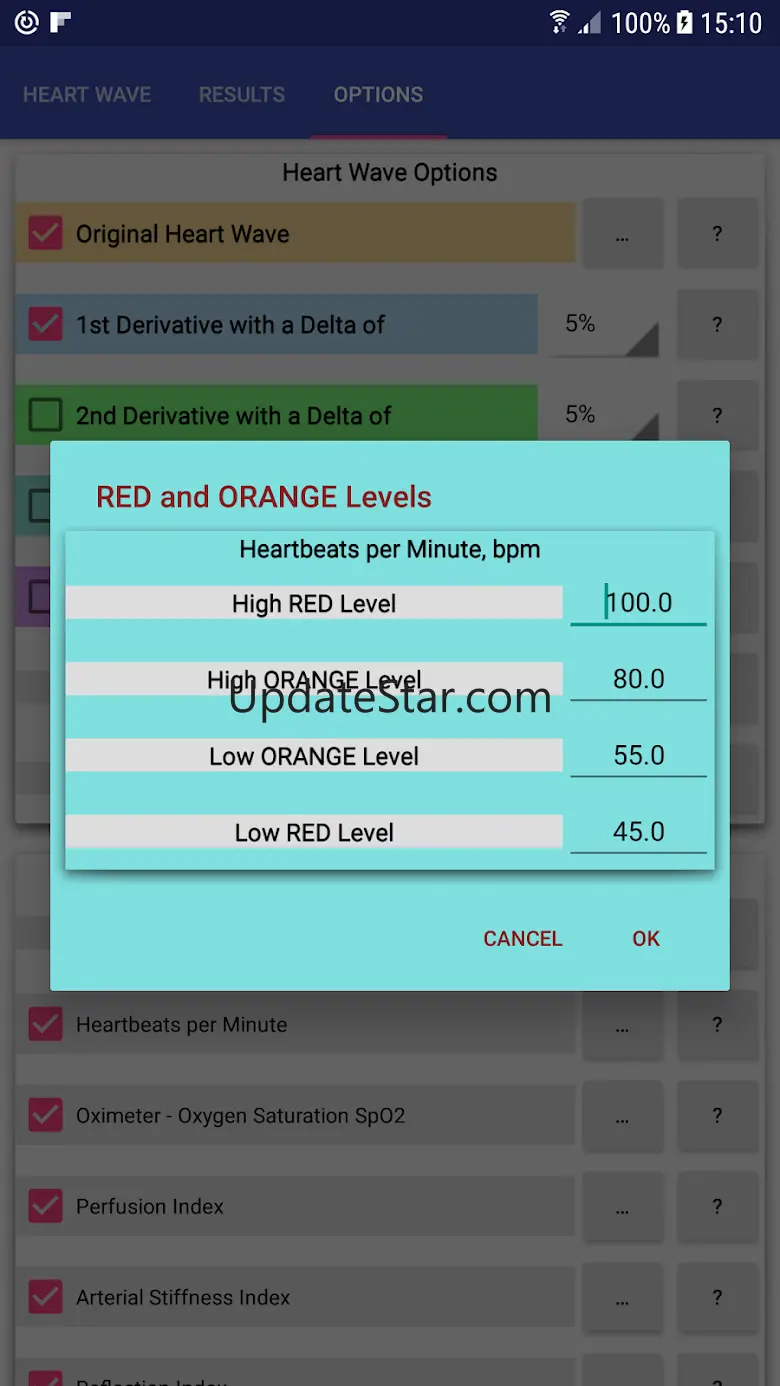Edit the Low RED Level value 45.0
The height and width of the screenshot is (1386, 780).
[638, 831]
